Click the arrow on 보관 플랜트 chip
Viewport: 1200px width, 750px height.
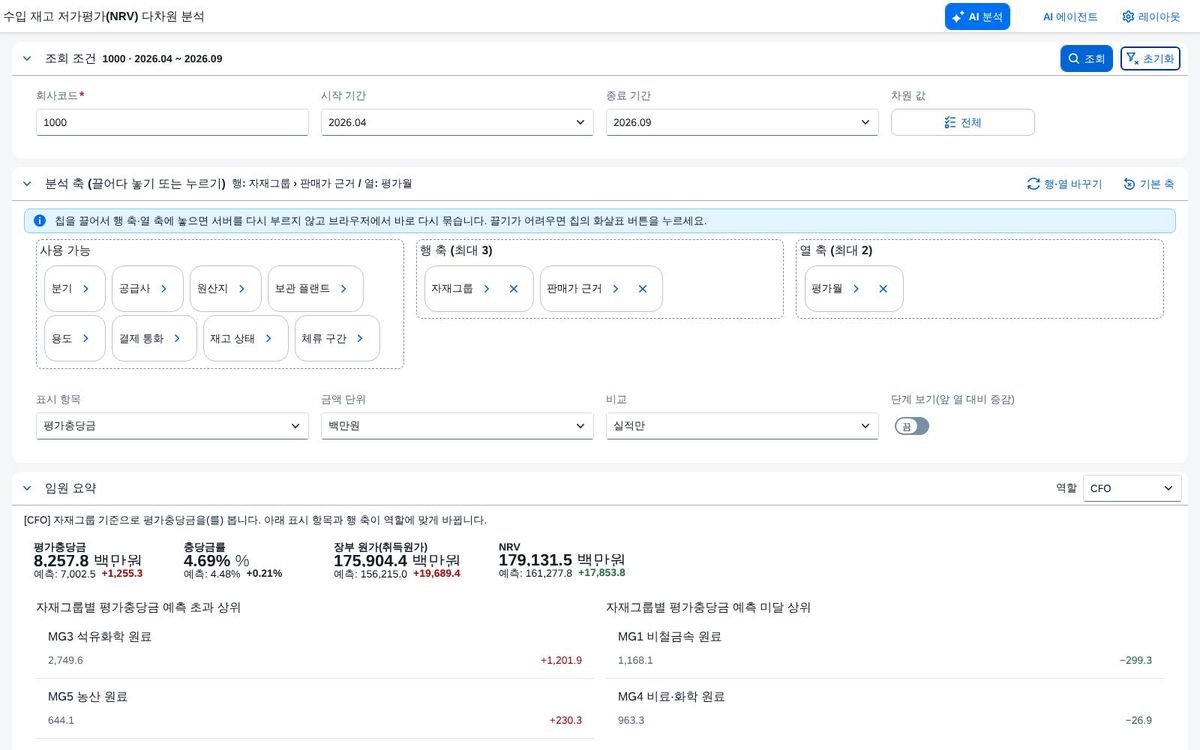point(344,289)
